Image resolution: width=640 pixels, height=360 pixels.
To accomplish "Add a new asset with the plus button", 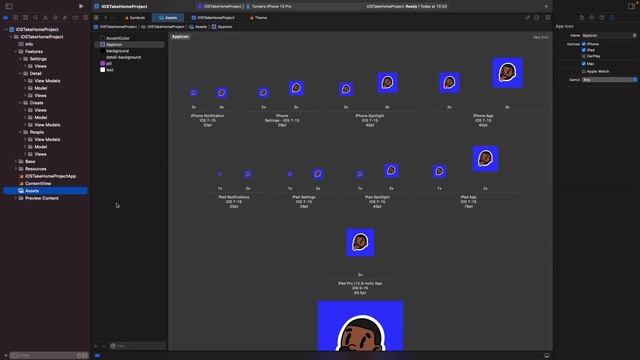I will (x=96, y=346).
